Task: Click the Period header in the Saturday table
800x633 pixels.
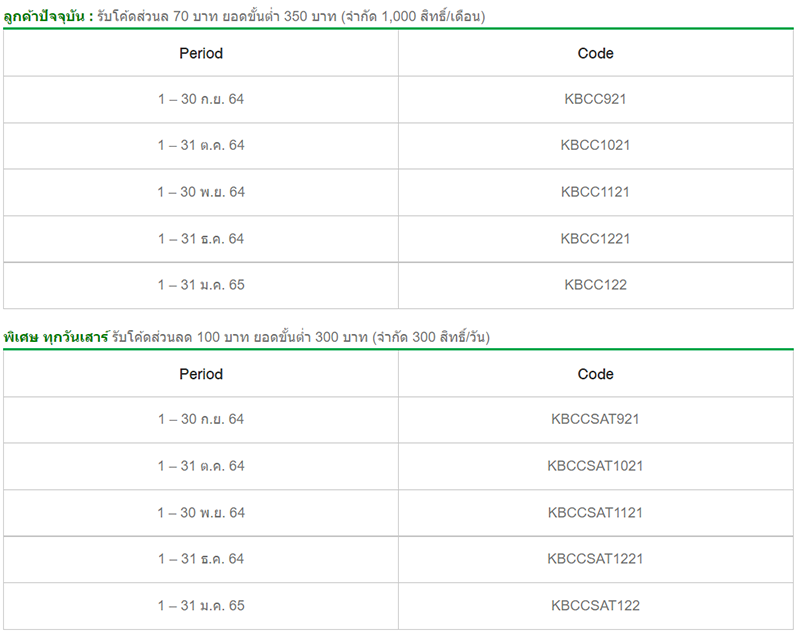Action: [201, 374]
